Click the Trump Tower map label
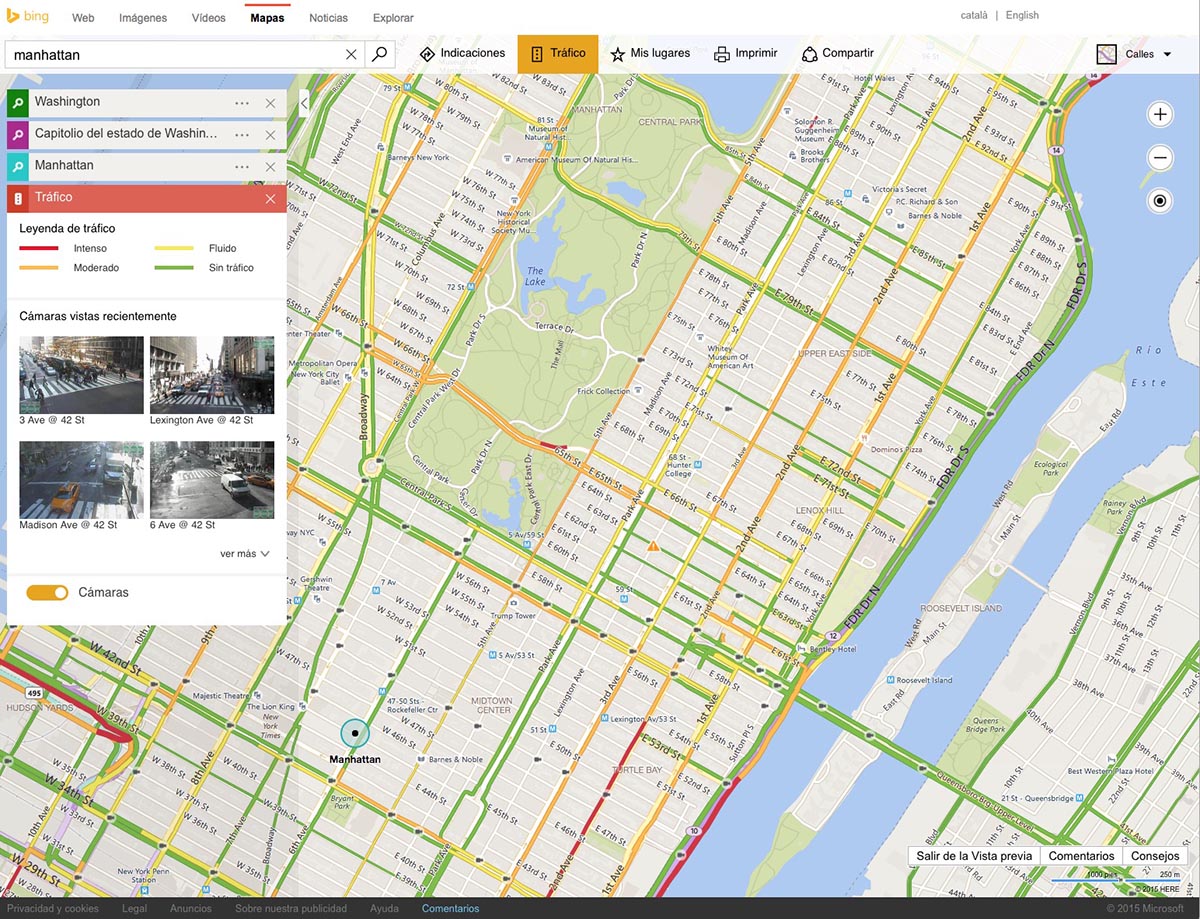 point(512,616)
